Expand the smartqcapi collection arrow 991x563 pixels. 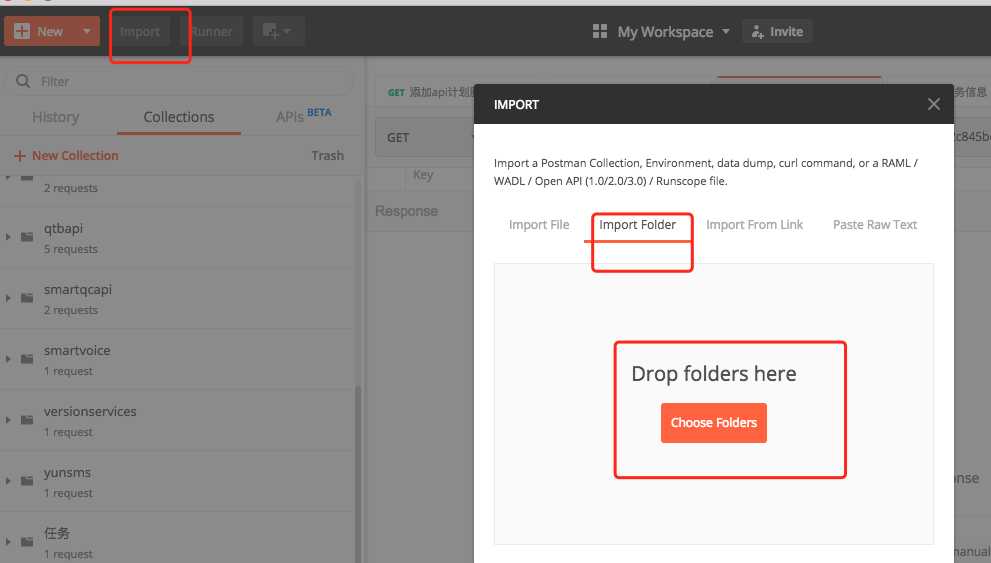[x=8, y=298]
